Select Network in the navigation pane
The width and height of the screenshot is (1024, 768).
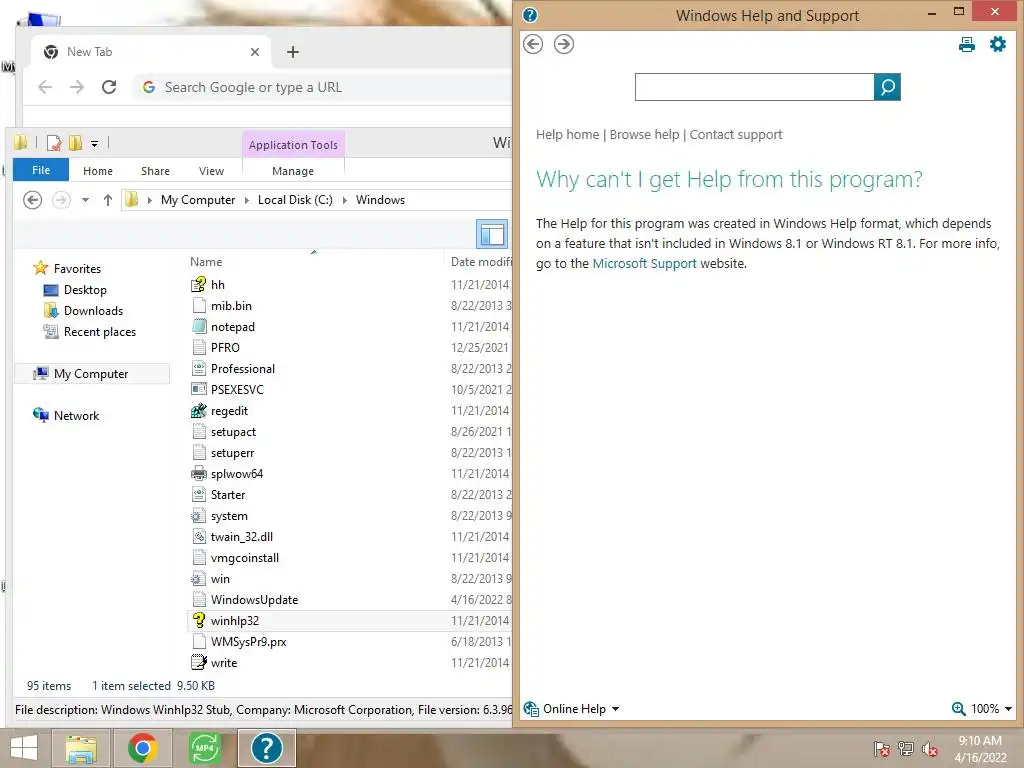pyautogui.click(x=76, y=415)
